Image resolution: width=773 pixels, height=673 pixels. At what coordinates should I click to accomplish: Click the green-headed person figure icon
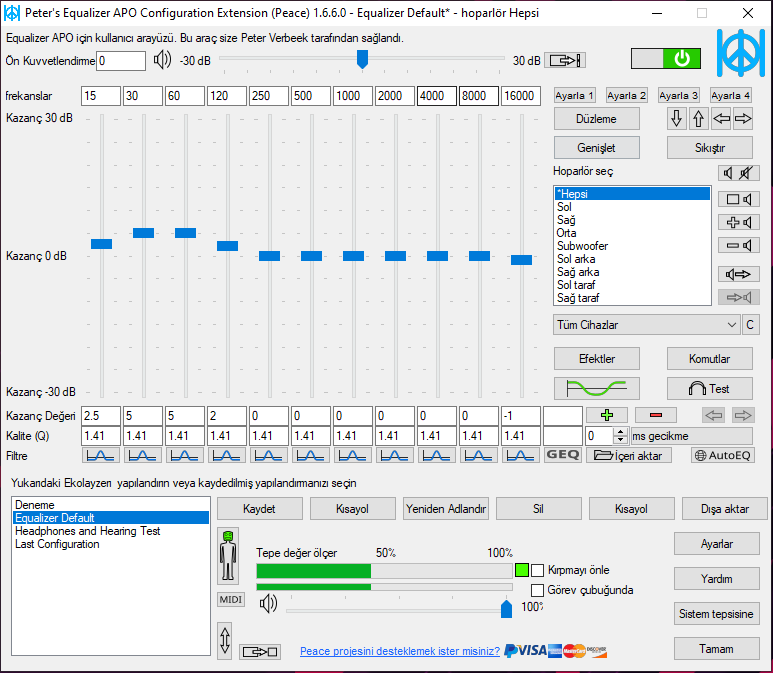point(228,556)
